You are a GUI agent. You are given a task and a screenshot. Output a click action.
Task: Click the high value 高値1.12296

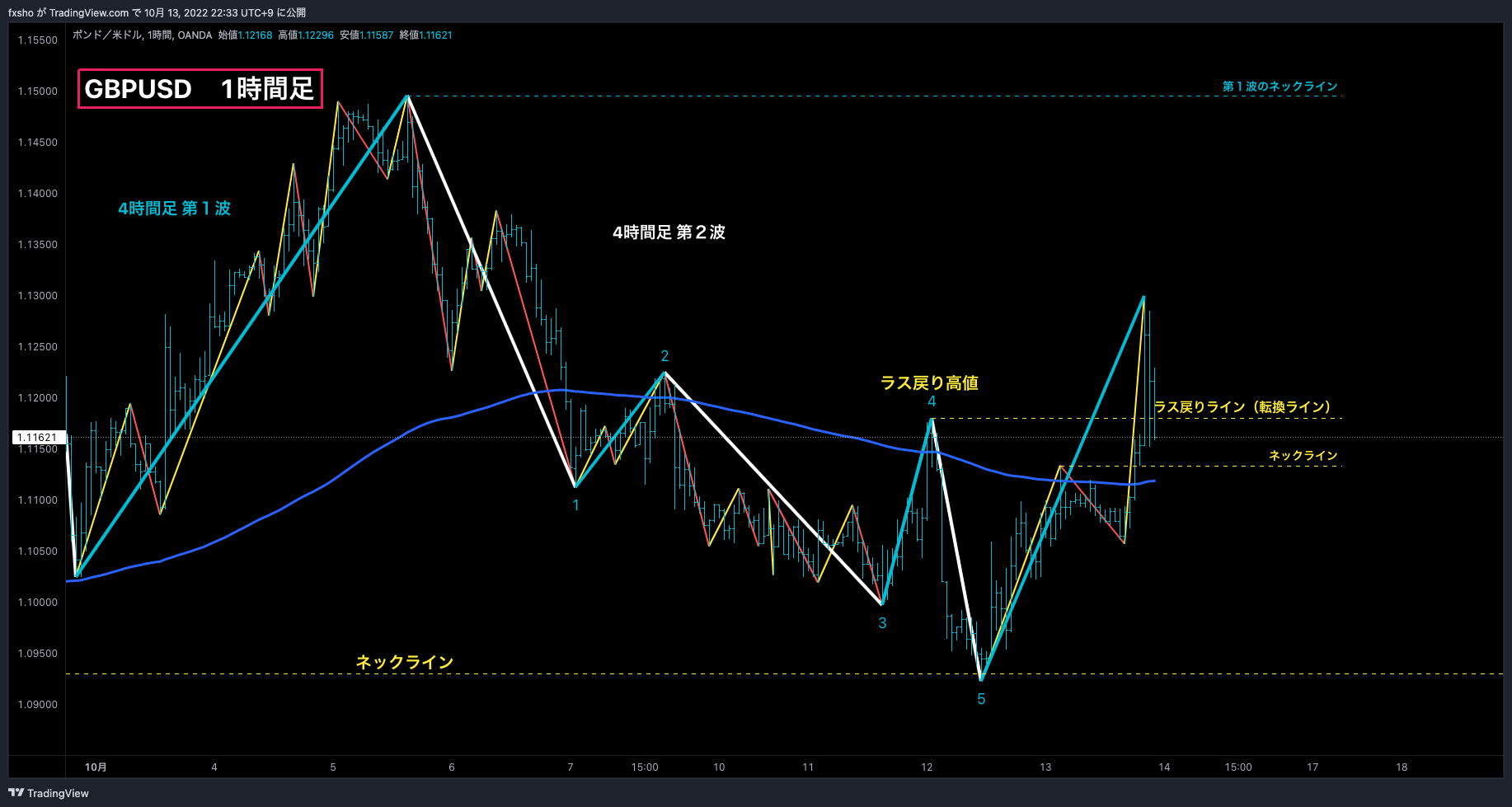pos(306,35)
